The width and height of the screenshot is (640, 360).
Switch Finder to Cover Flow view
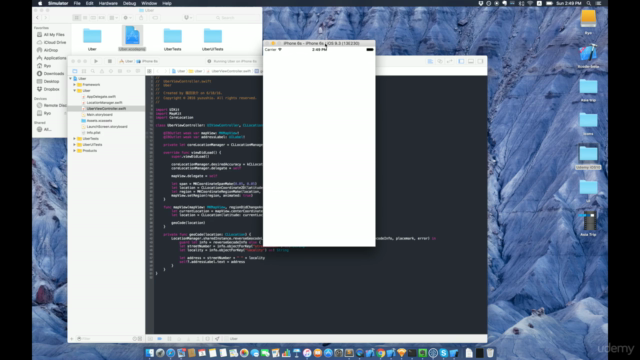[102, 18]
